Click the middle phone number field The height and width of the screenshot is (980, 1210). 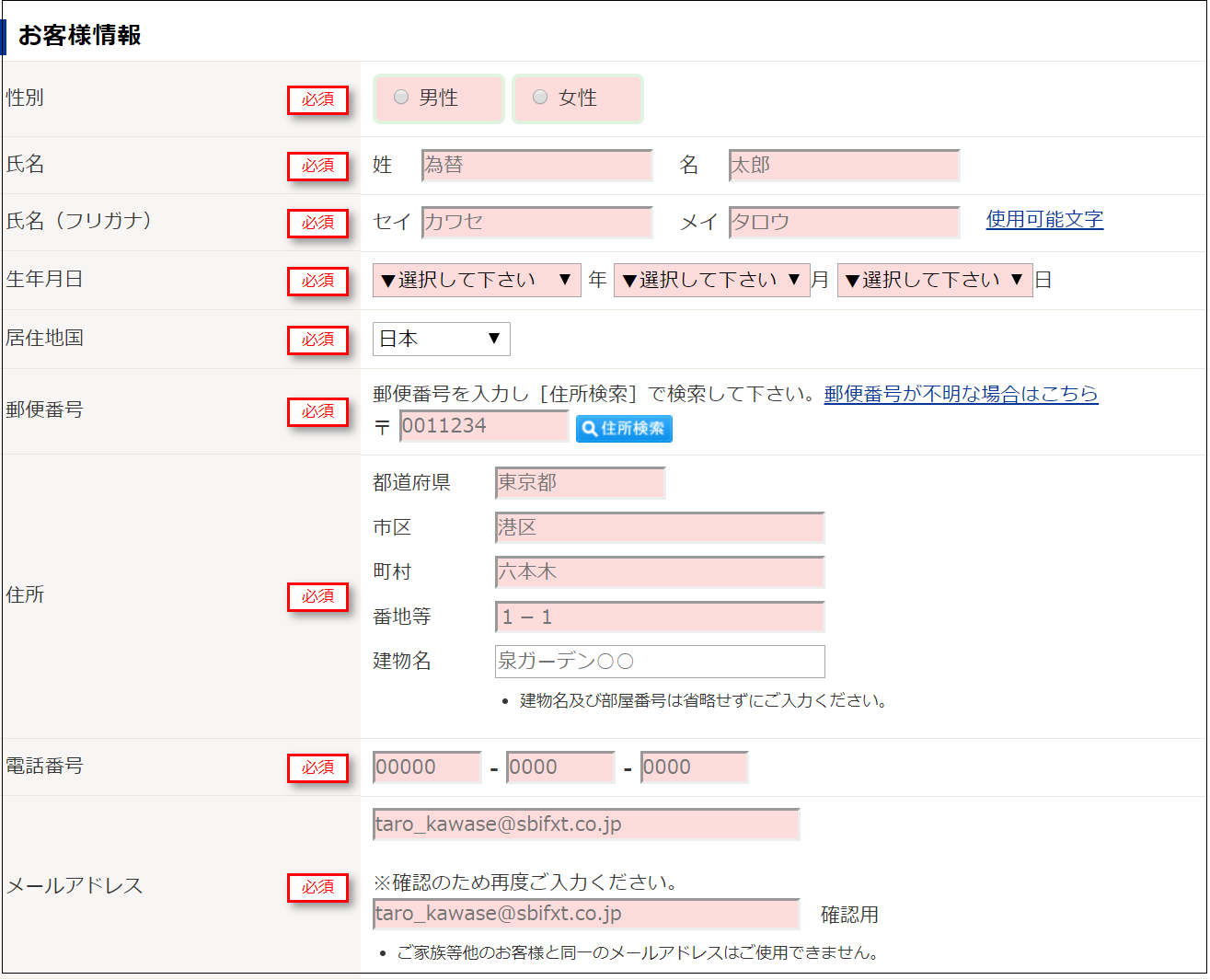(560, 767)
